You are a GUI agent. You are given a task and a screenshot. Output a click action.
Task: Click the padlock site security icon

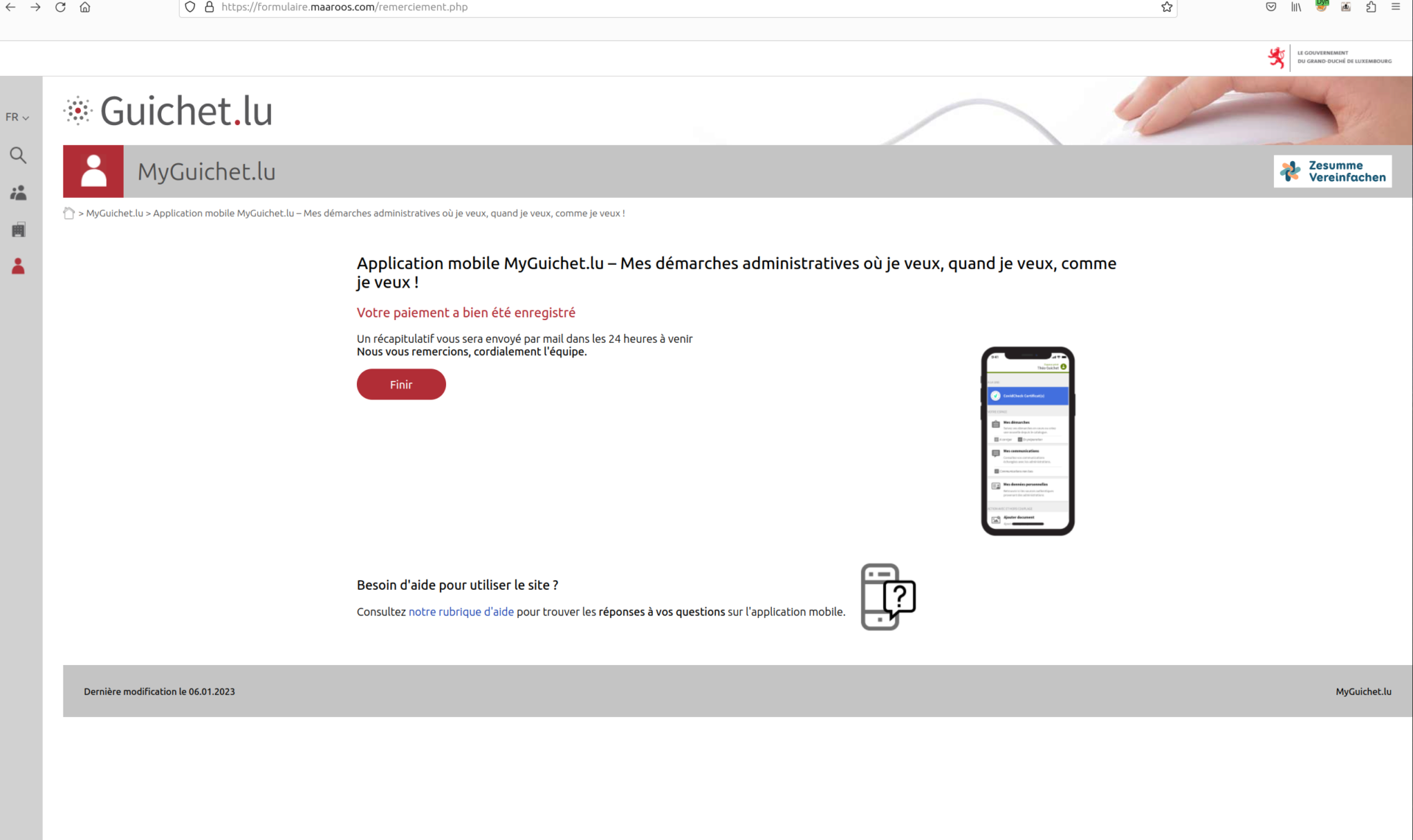209,7
